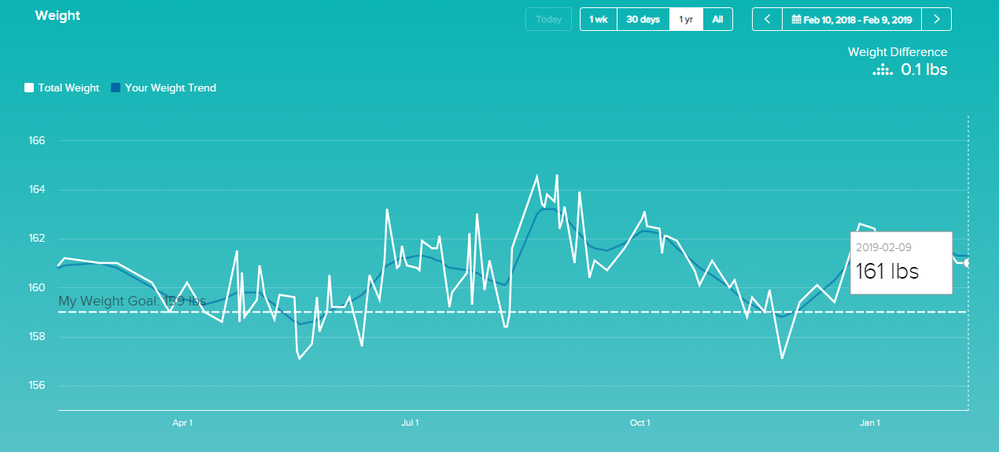Image resolution: width=999 pixels, height=452 pixels.
Task: Go to next date range arrow
Action: (936, 20)
